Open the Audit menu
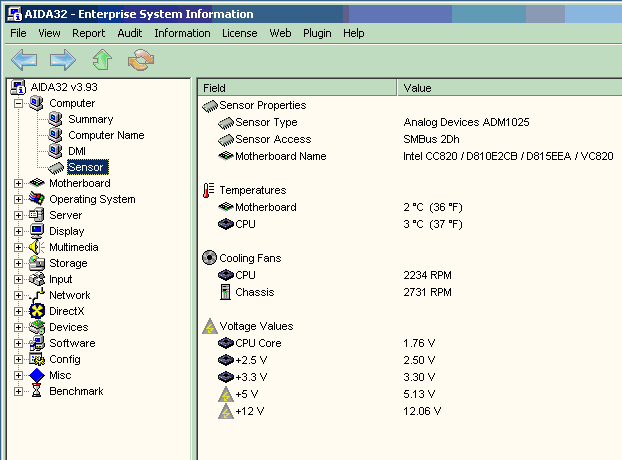 tap(129, 33)
